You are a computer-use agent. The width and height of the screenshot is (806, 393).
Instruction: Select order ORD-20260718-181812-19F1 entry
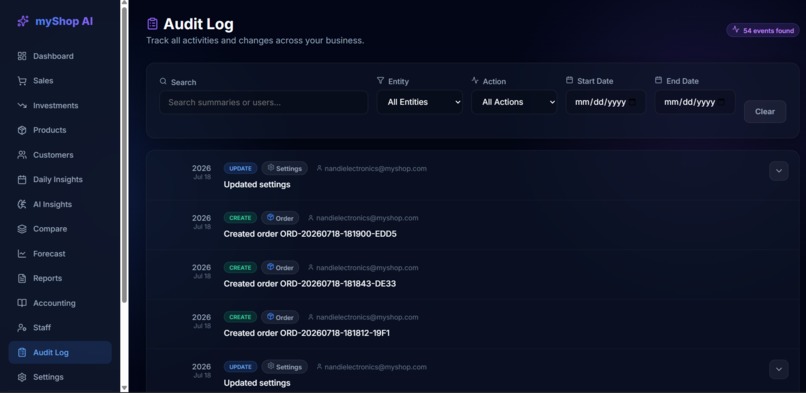point(473,324)
